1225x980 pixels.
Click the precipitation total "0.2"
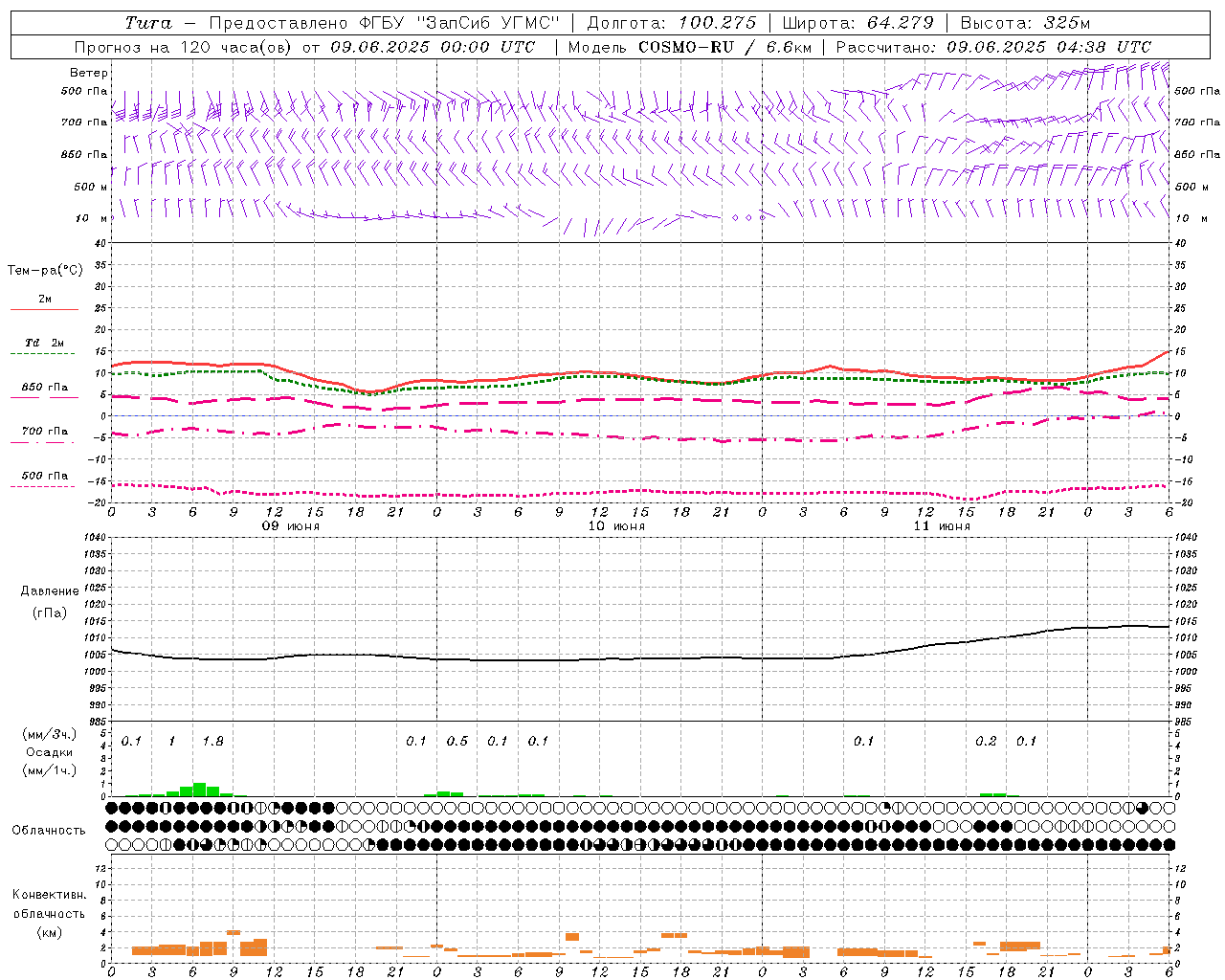[x=986, y=742]
